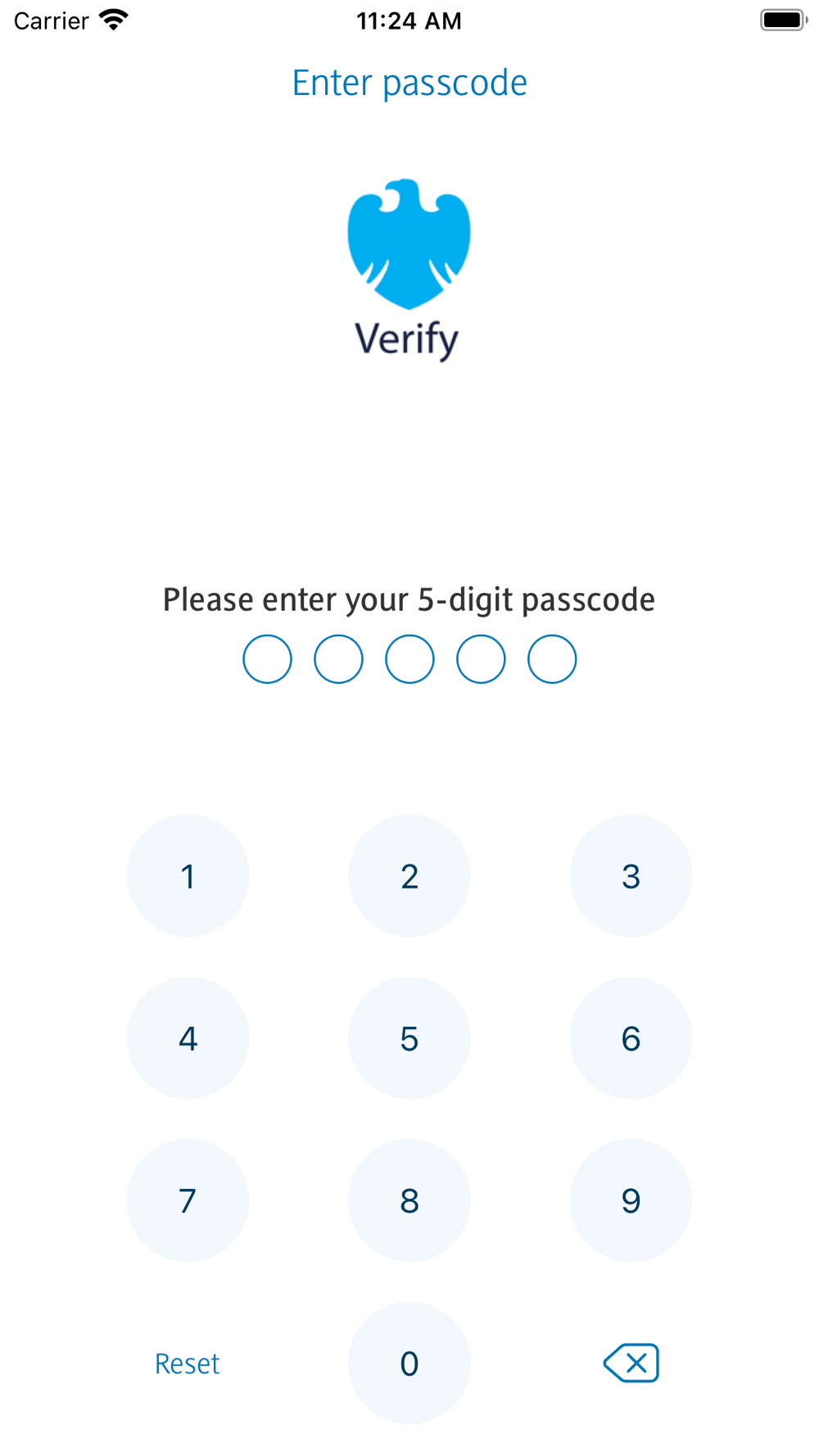Tap keypad digit 1
The image size is (819, 1456).
click(188, 875)
